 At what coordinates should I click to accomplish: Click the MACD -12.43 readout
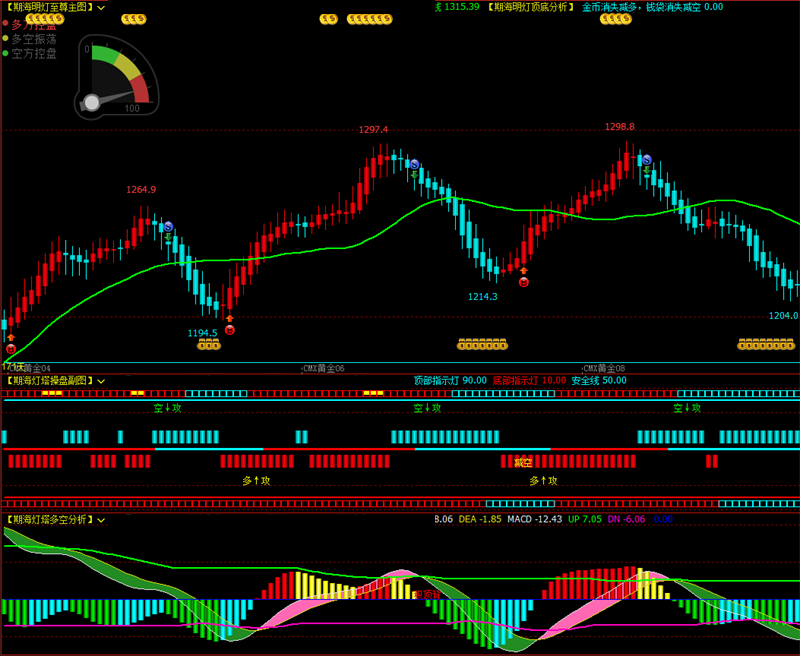[535, 519]
